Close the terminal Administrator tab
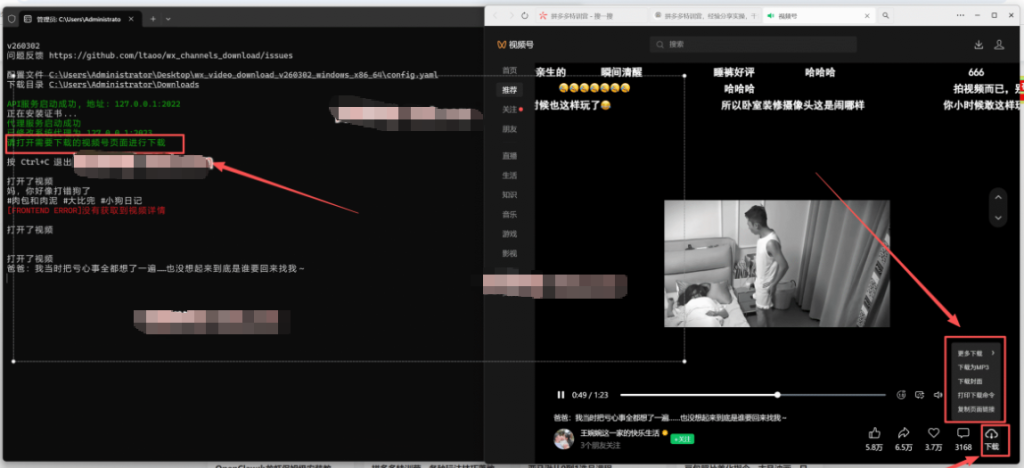 [133, 19]
